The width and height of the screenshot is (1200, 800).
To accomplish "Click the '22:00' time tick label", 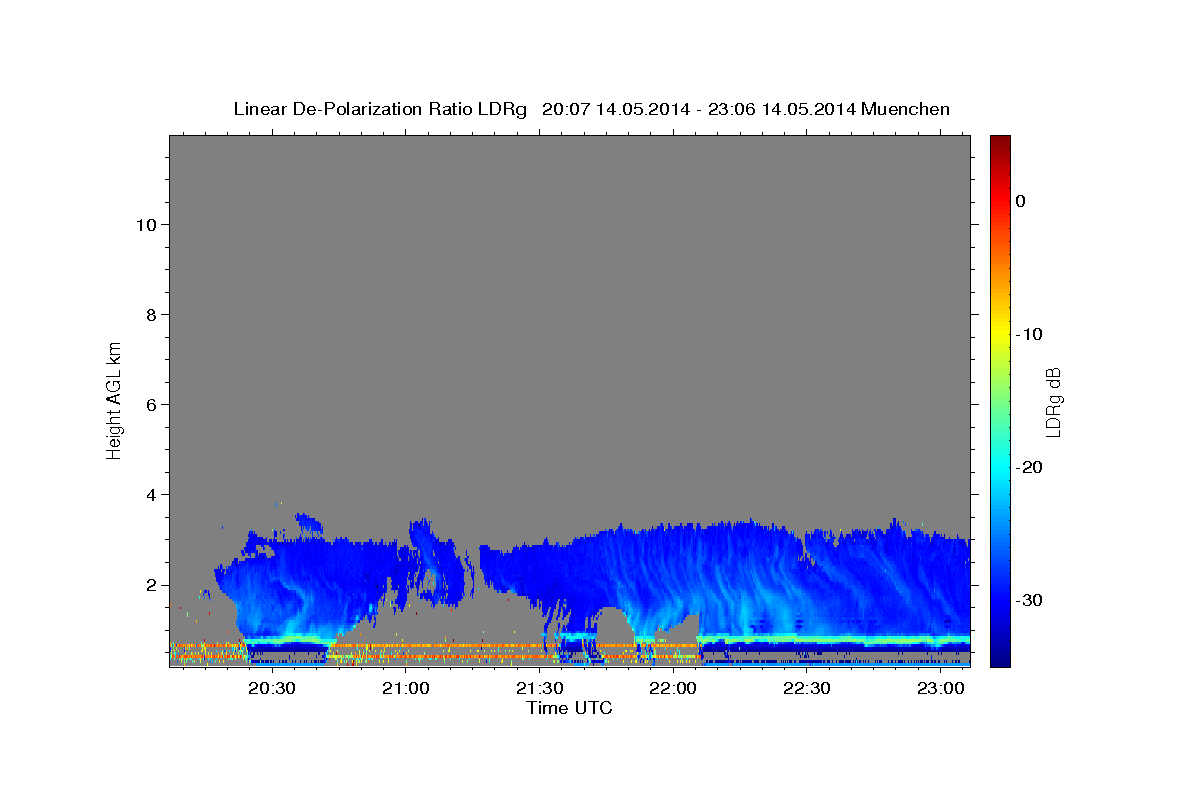I will [x=673, y=688].
